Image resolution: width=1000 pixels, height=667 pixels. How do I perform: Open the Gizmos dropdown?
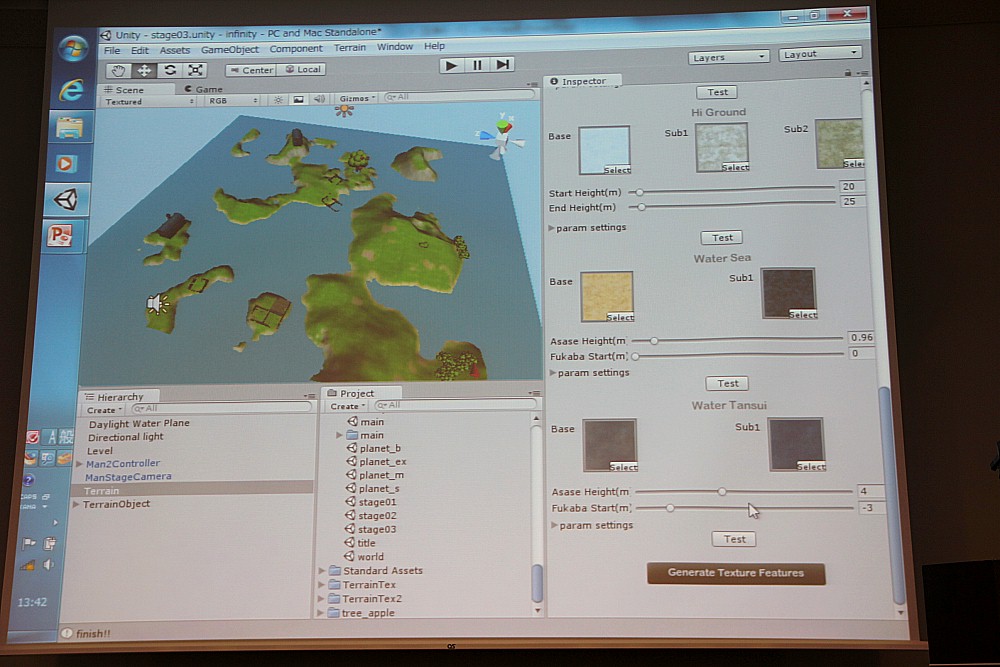357,98
